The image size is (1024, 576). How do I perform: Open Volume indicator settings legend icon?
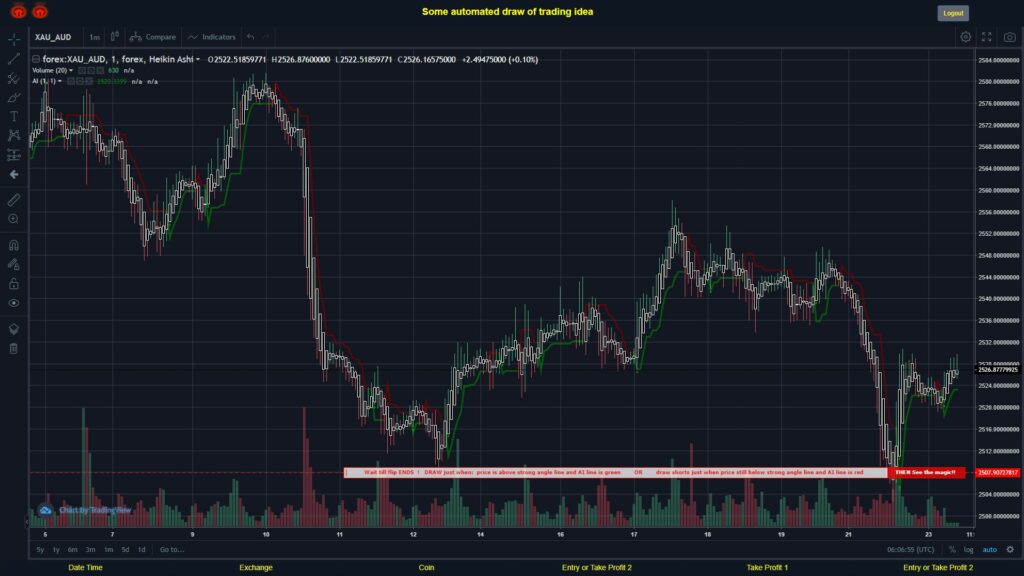point(91,71)
